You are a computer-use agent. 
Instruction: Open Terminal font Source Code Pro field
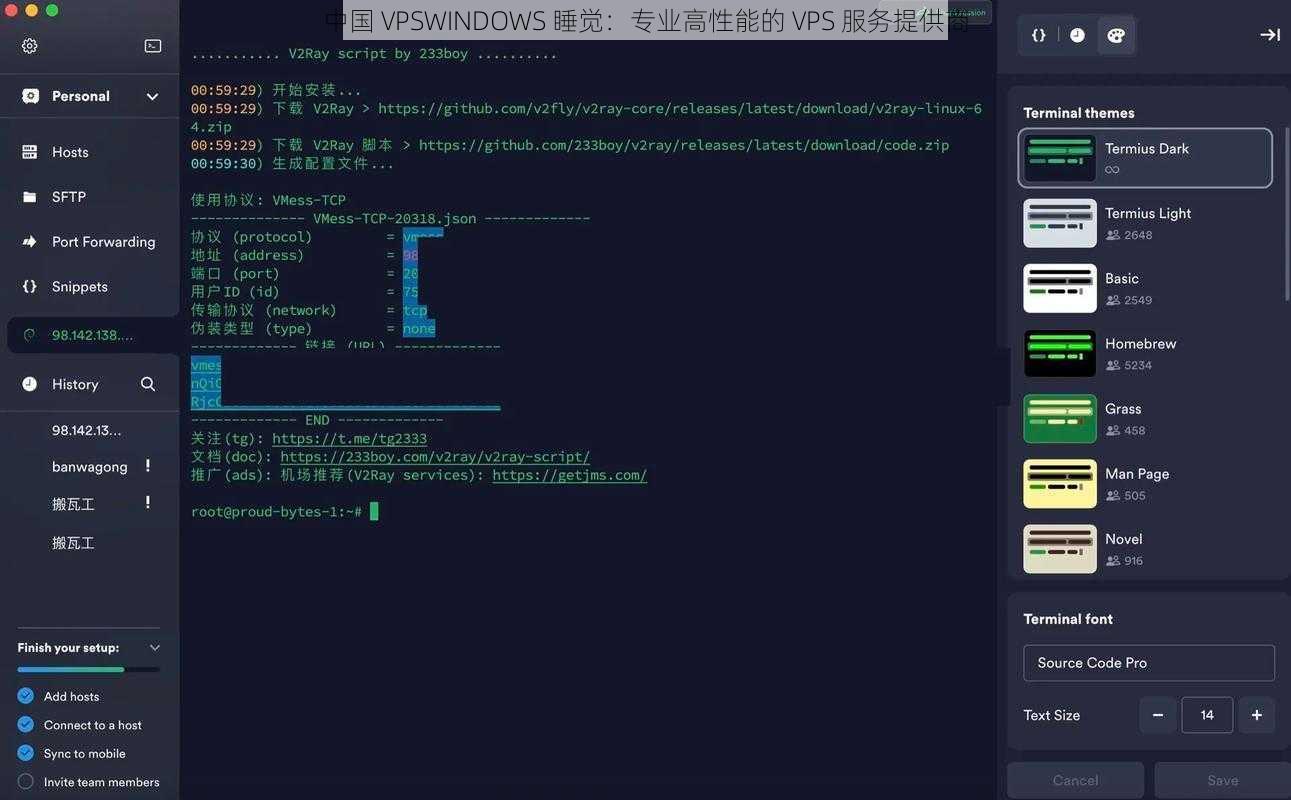point(1149,663)
